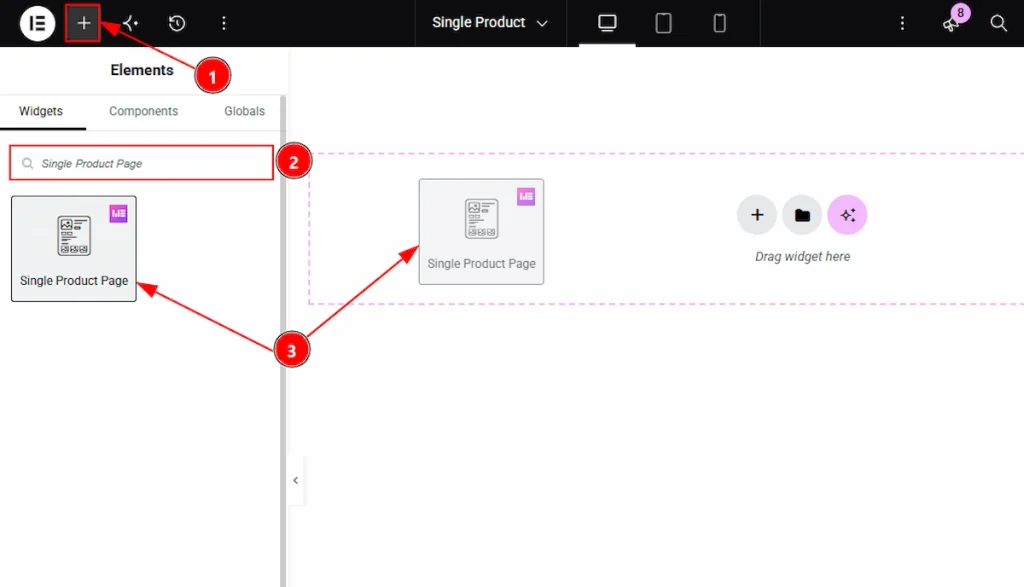The width and height of the screenshot is (1024, 587).
Task: Click the canvas add new container plus
Action: click(x=757, y=215)
